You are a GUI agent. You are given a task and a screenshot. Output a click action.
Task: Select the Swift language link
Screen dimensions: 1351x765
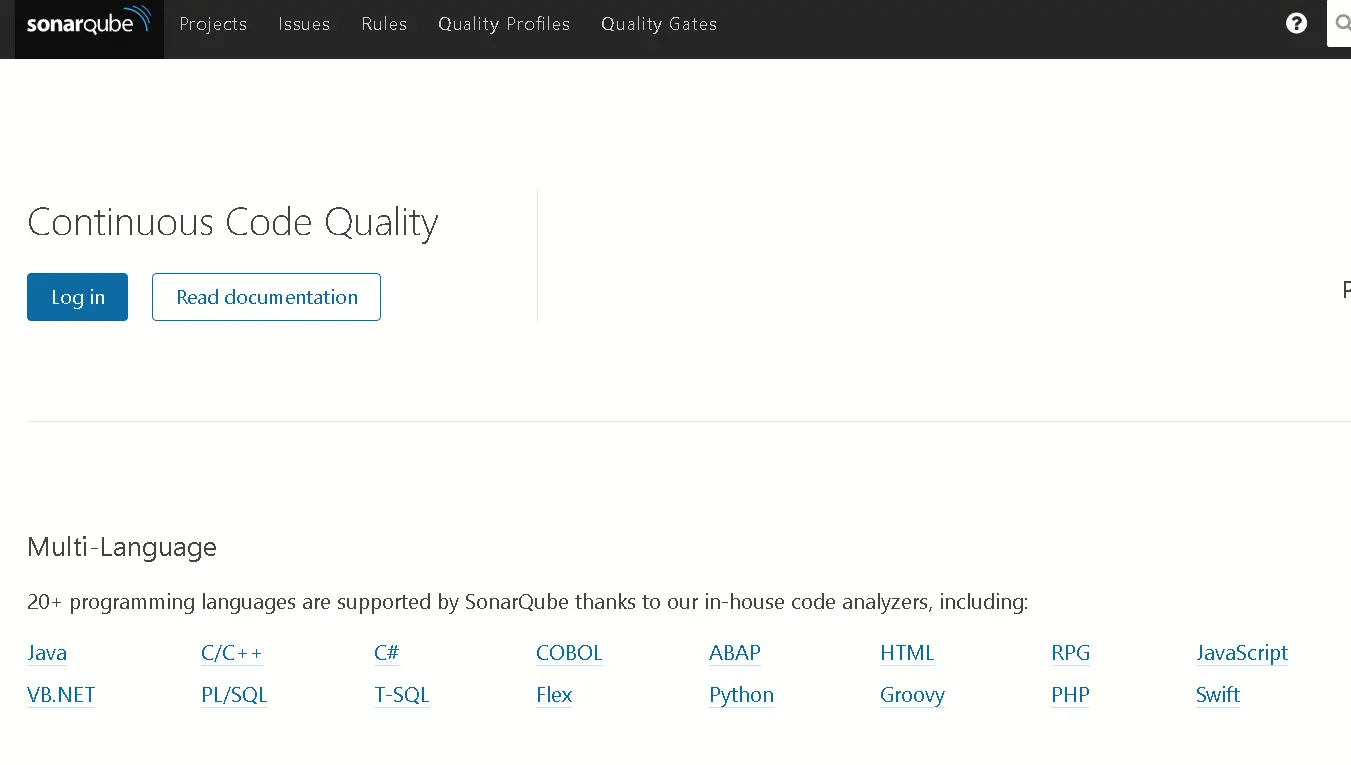click(x=1217, y=695)
